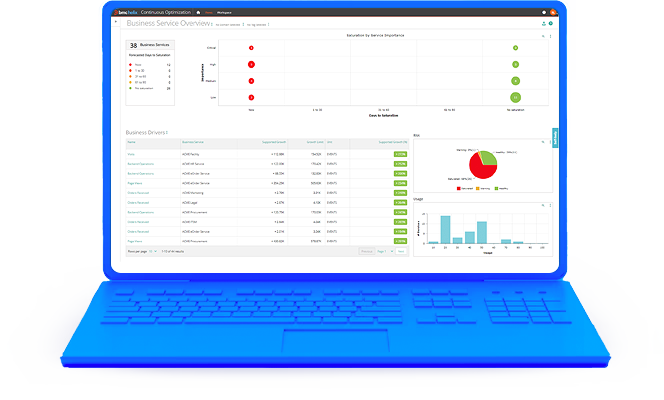Open the Rows per page dropdown
Viewport: 664px width, 400px height.
click(153, 251)
